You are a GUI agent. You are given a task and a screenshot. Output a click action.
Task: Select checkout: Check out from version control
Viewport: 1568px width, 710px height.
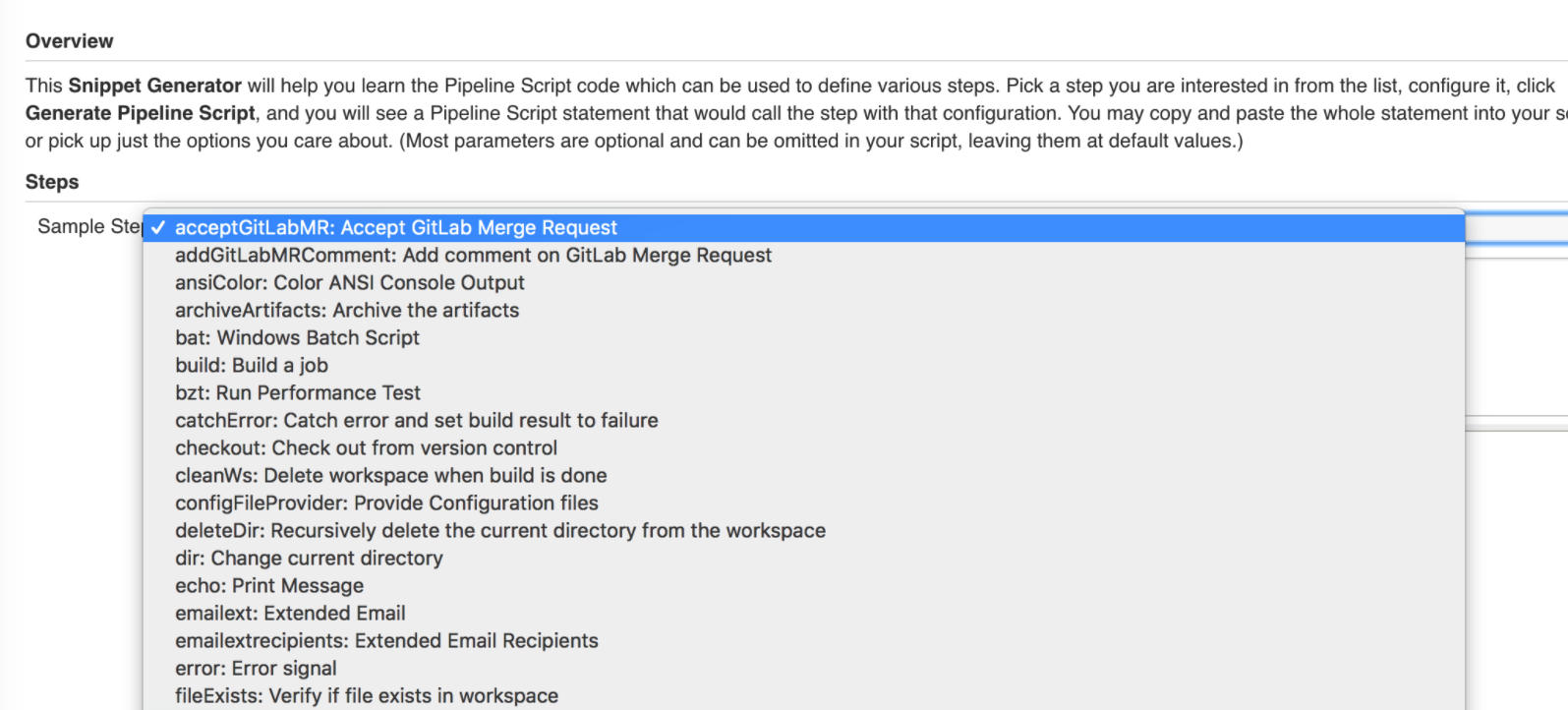366,448
